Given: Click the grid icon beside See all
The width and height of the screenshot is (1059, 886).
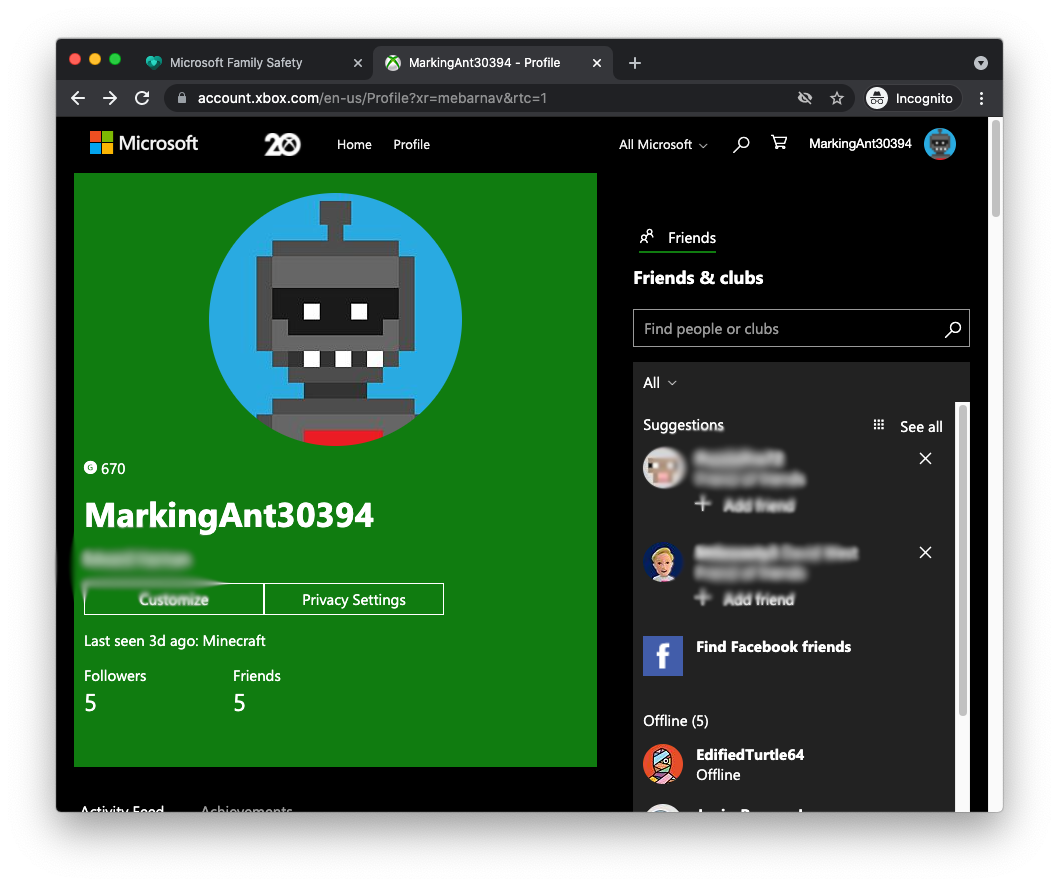Looking at the screenshot, I should coord(878,425).
